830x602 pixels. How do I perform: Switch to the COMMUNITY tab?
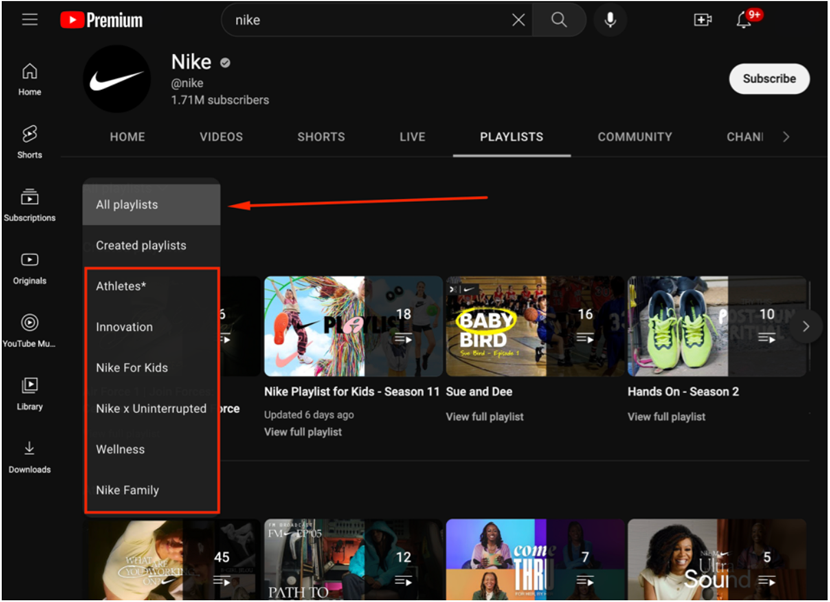[x=635, y=137]
